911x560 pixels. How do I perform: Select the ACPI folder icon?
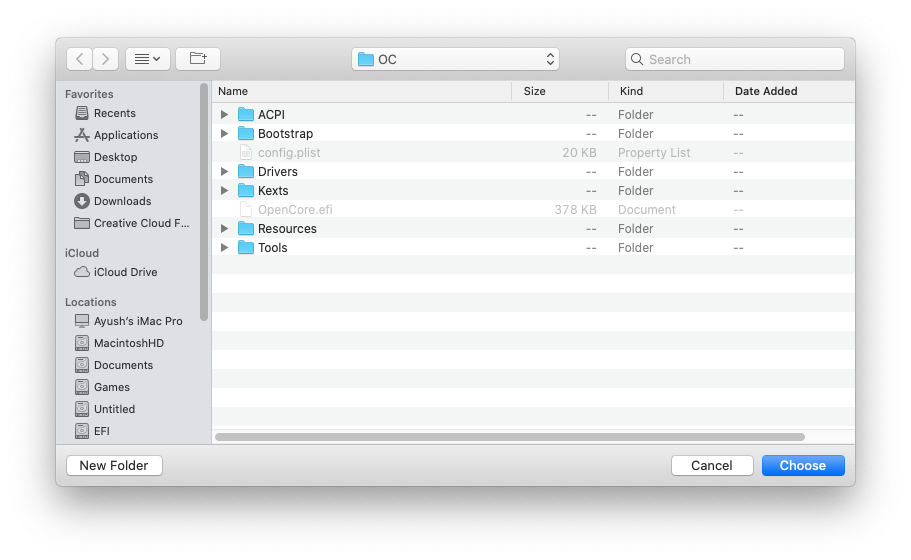pos(246,114)
